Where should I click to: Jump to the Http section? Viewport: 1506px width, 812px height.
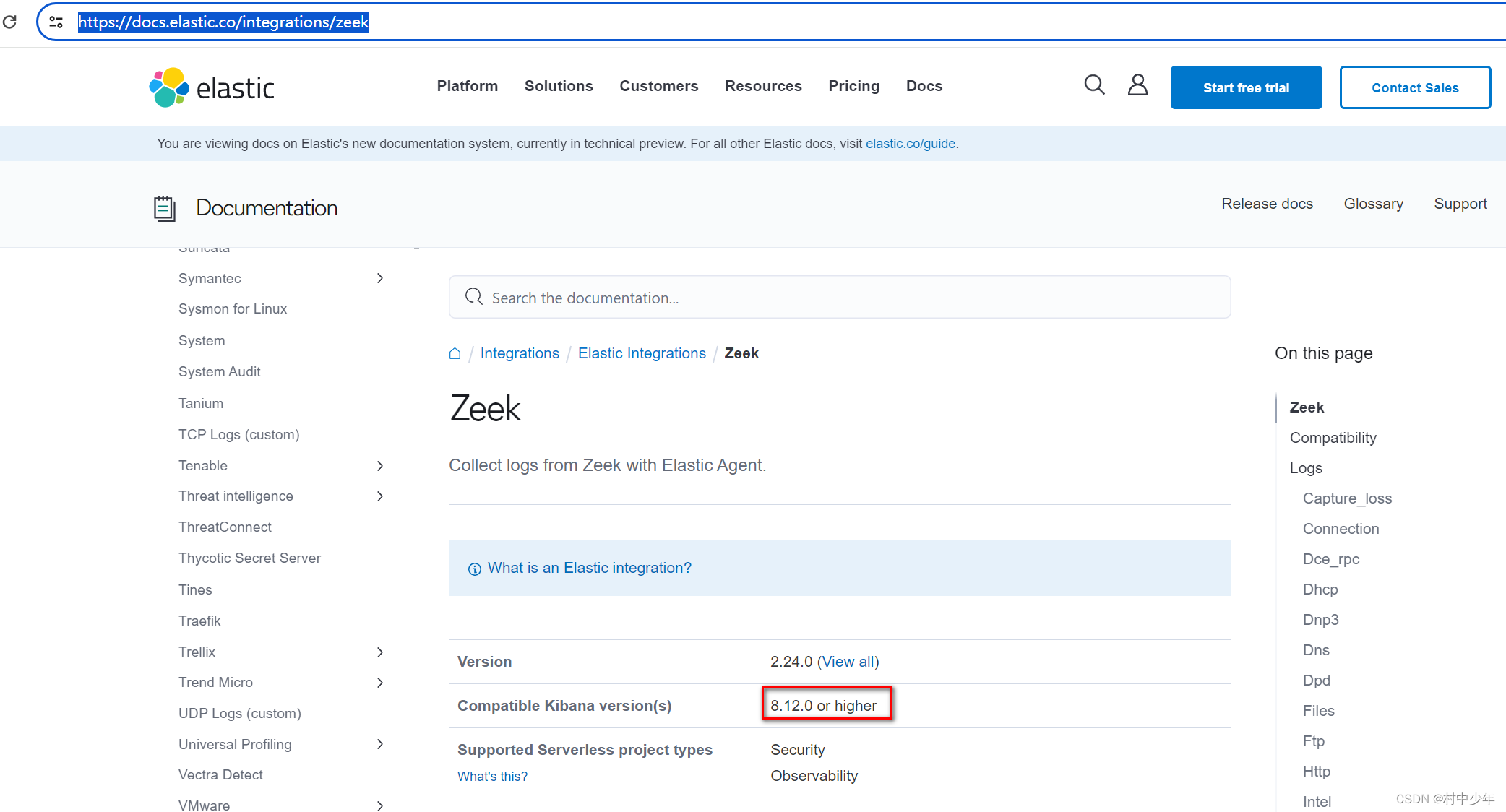(x=1316, y=772)
